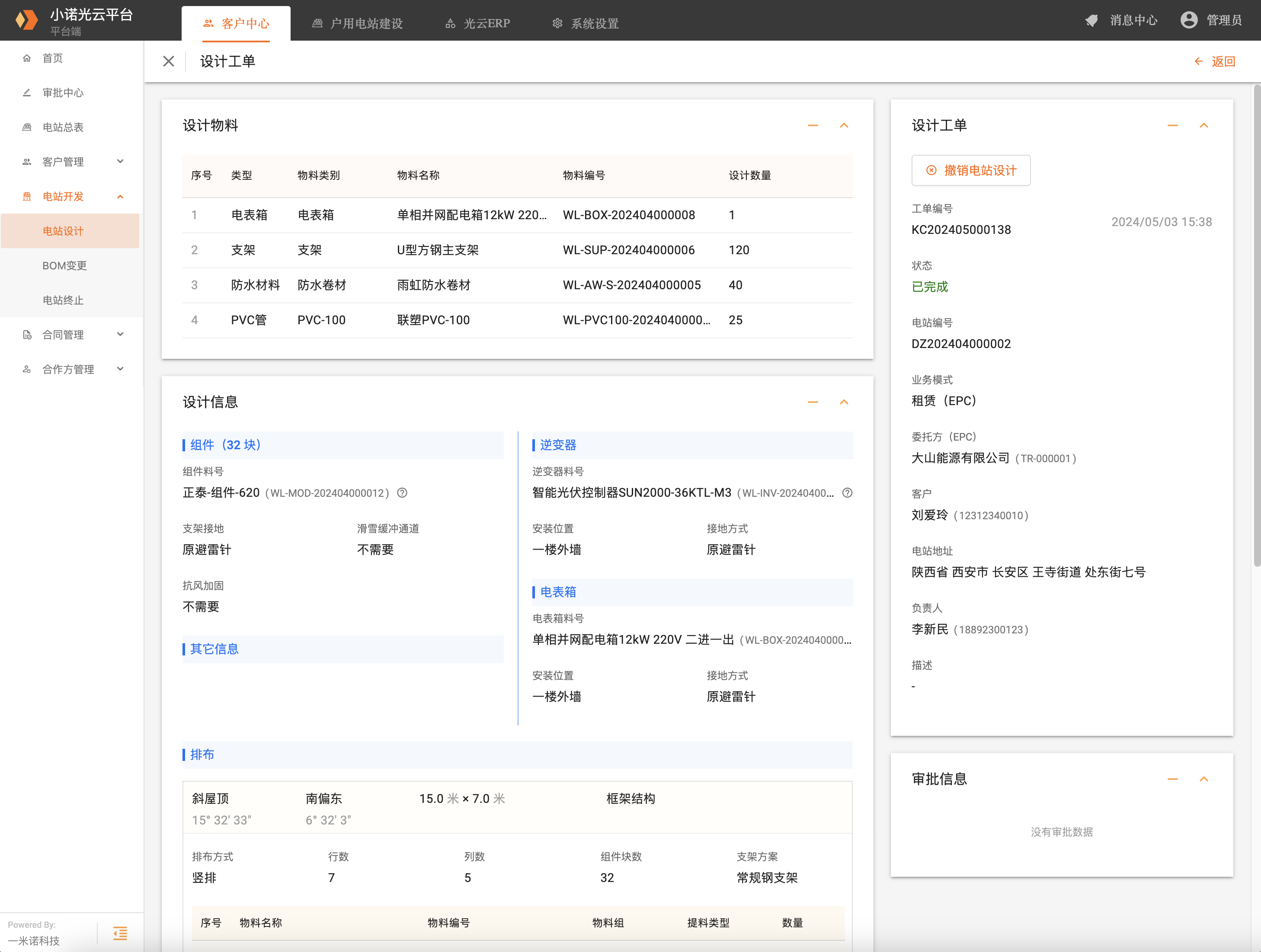The height and width of the screenshot is (952, 1261).
Task: Click the 设计数量 column header
Action: pyautogui.click(x=750, y=175)
